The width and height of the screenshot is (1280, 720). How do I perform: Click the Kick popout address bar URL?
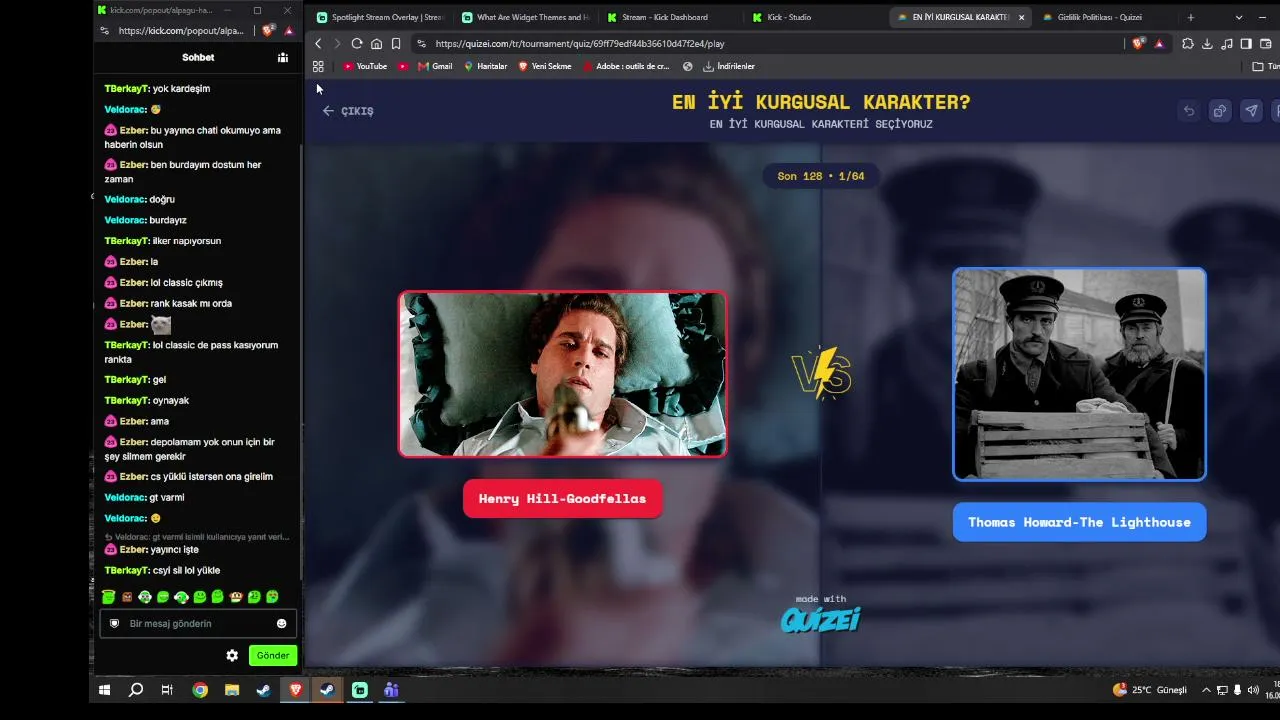pyautogui.click(x=181, y=31)
